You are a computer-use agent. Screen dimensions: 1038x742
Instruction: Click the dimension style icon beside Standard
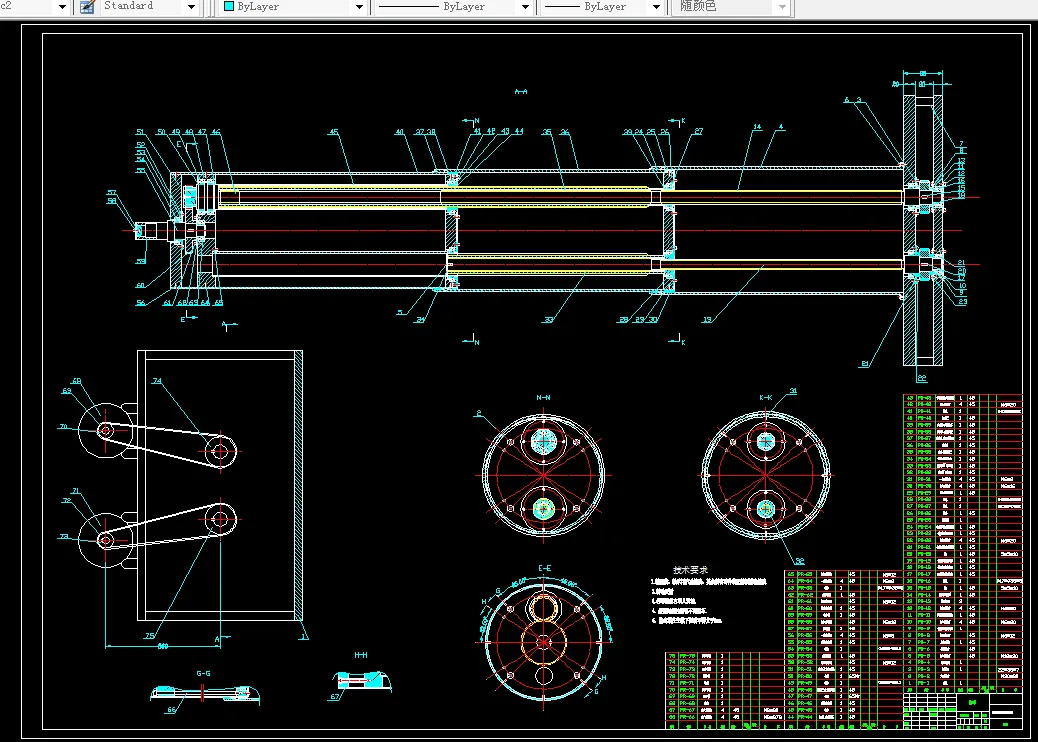click(87, 7)
